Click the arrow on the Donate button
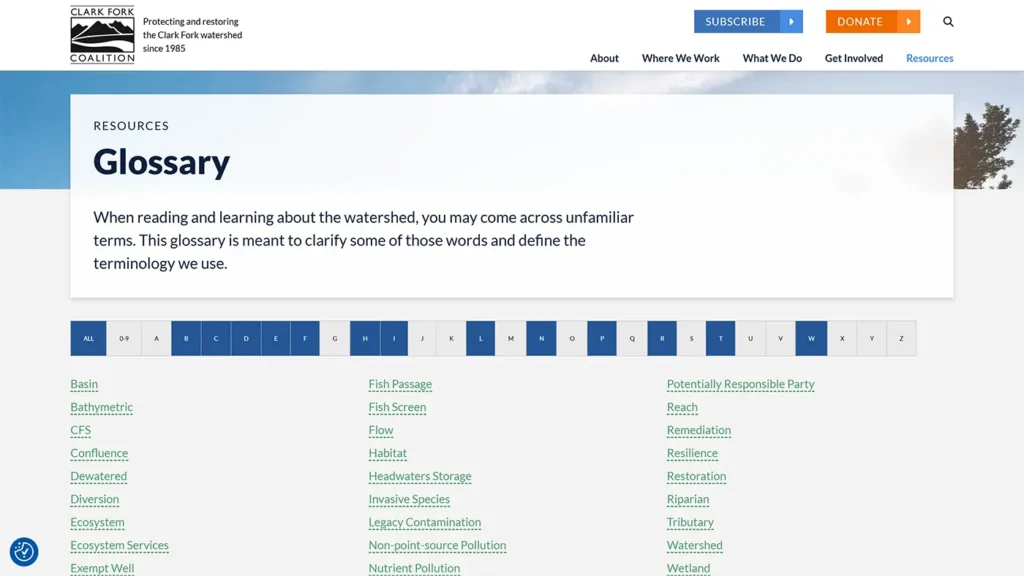The height and width of the screenshot is (576, 1024). (x=908, y=22)
